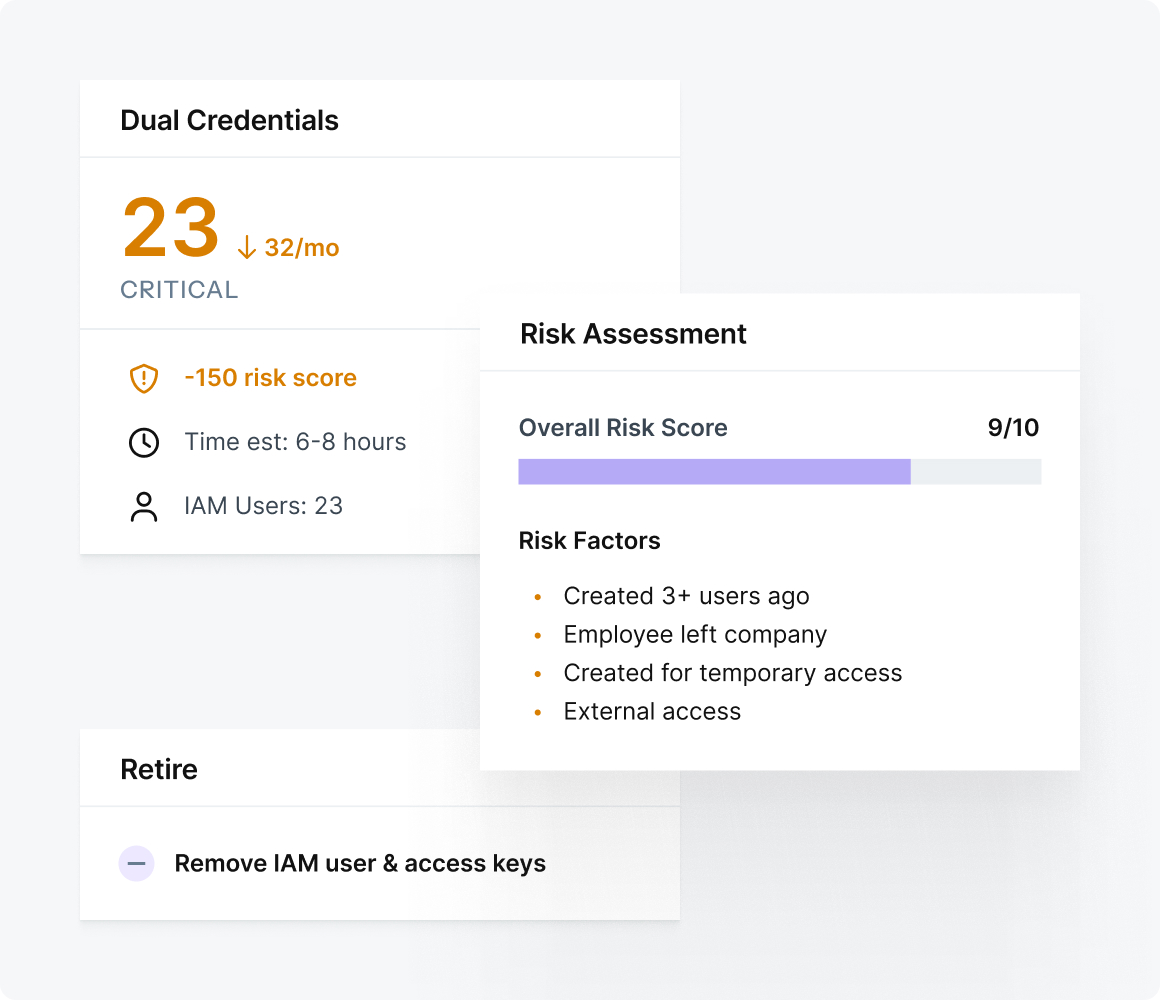Expand the Retire section header

(159, 769)
